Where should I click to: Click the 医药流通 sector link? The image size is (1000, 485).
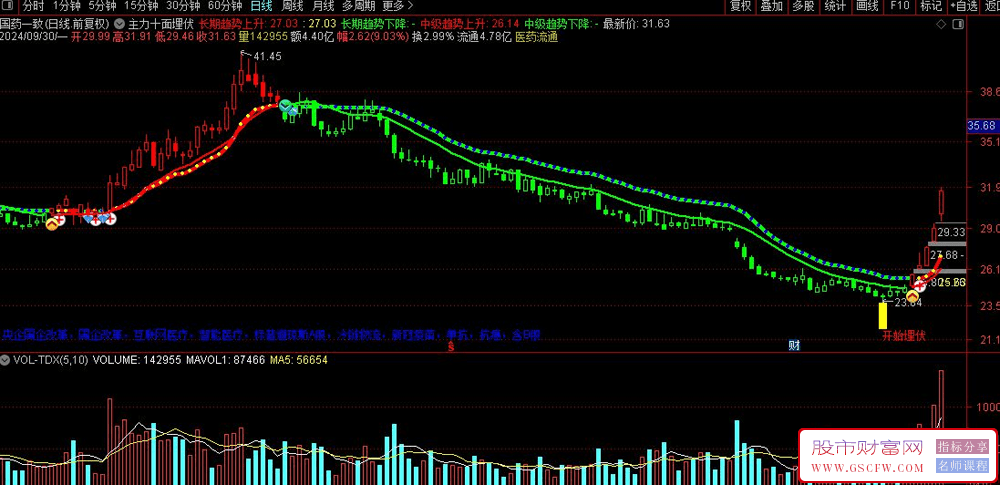[536, 37]
